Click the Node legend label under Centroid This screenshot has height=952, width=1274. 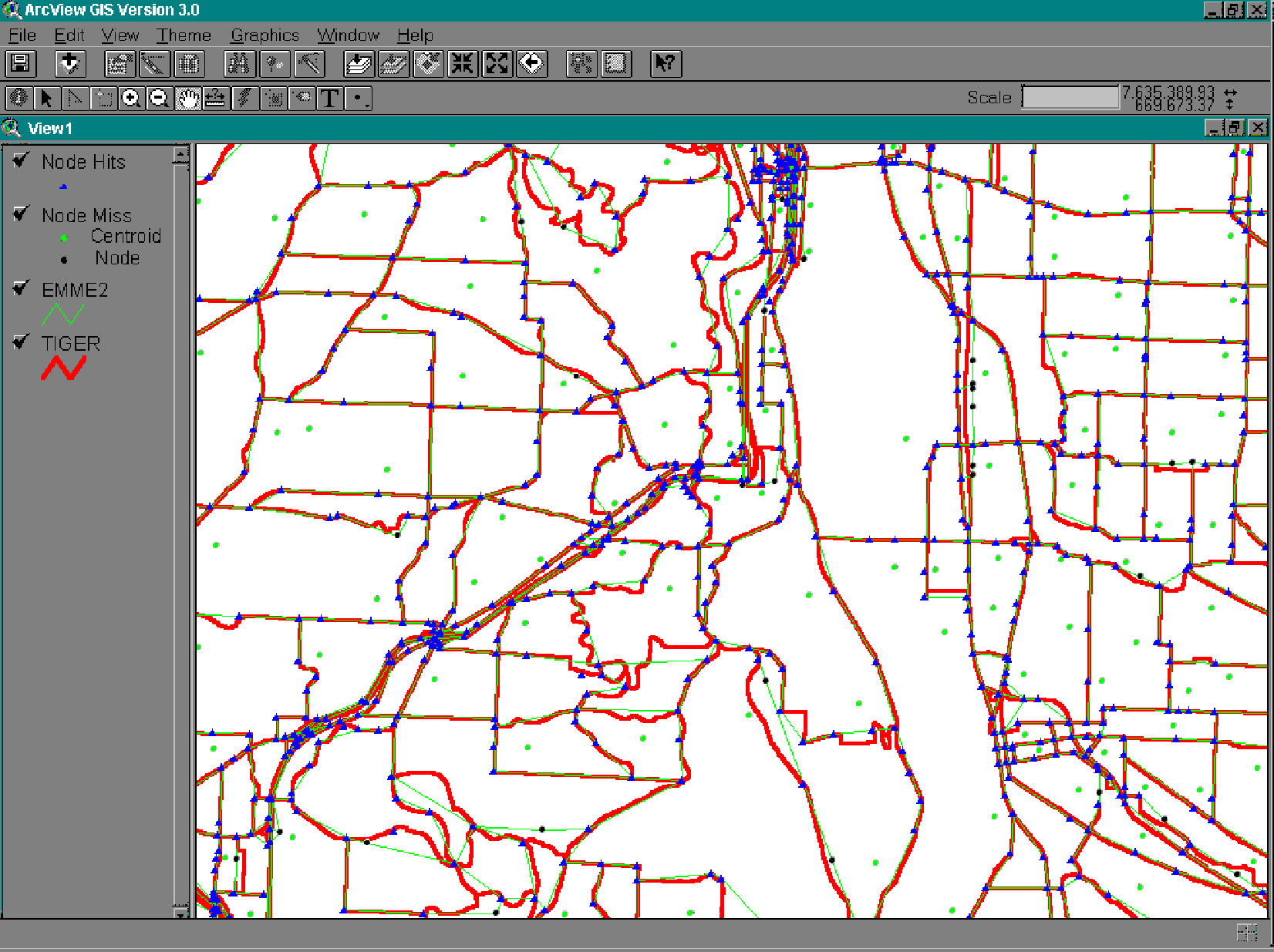(117, 257)
